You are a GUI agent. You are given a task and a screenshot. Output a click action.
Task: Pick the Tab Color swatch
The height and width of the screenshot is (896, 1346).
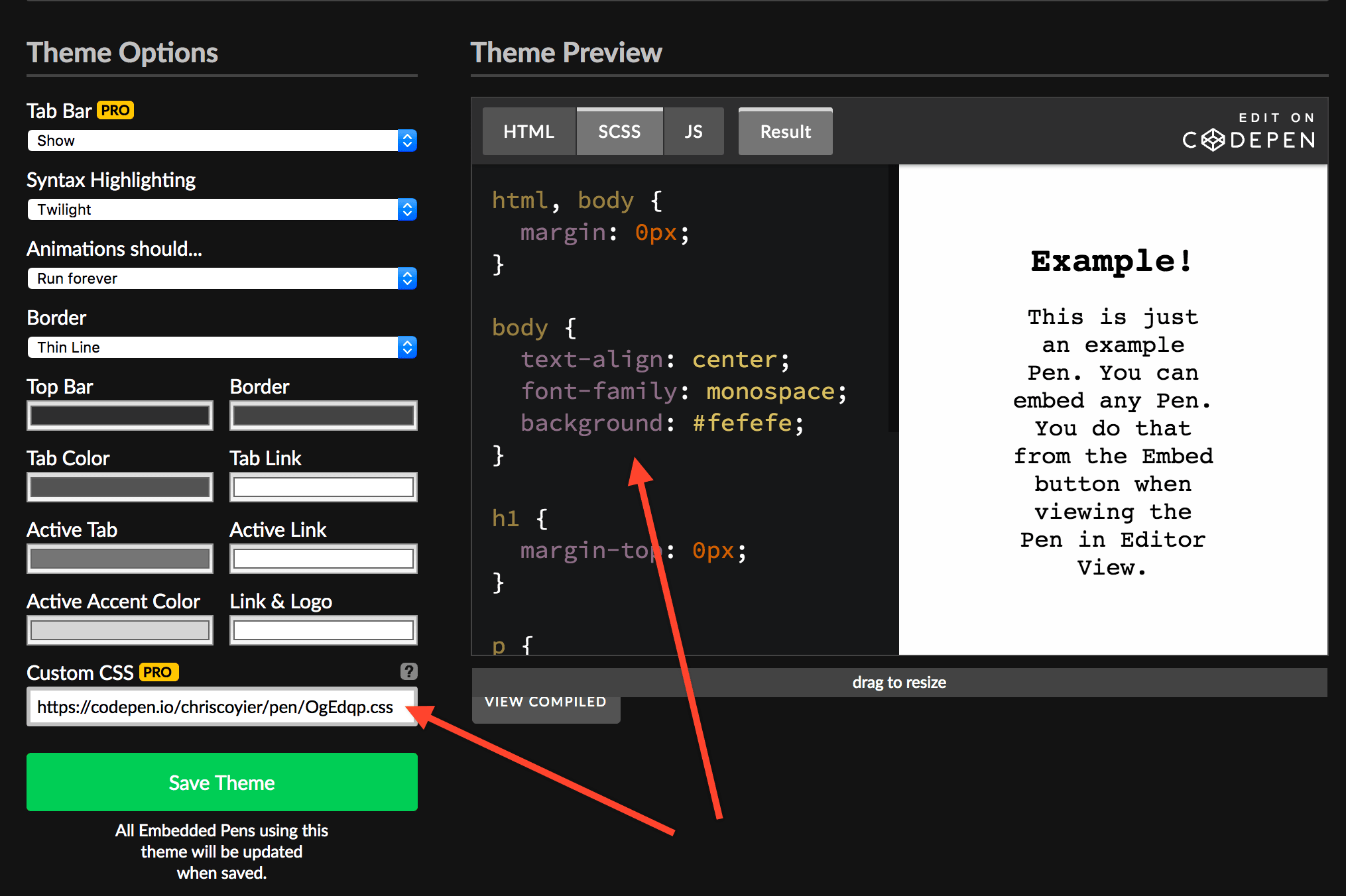pos(120,487)
